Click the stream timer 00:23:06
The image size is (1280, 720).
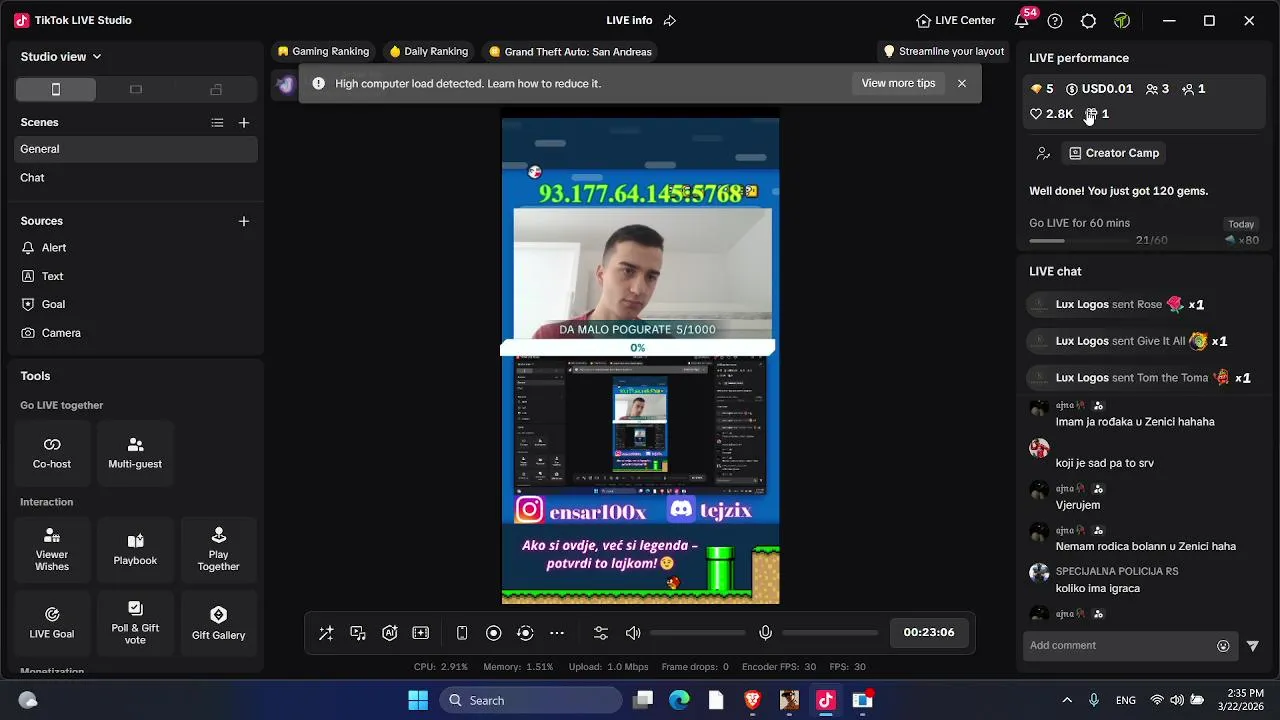coord(929,633)
